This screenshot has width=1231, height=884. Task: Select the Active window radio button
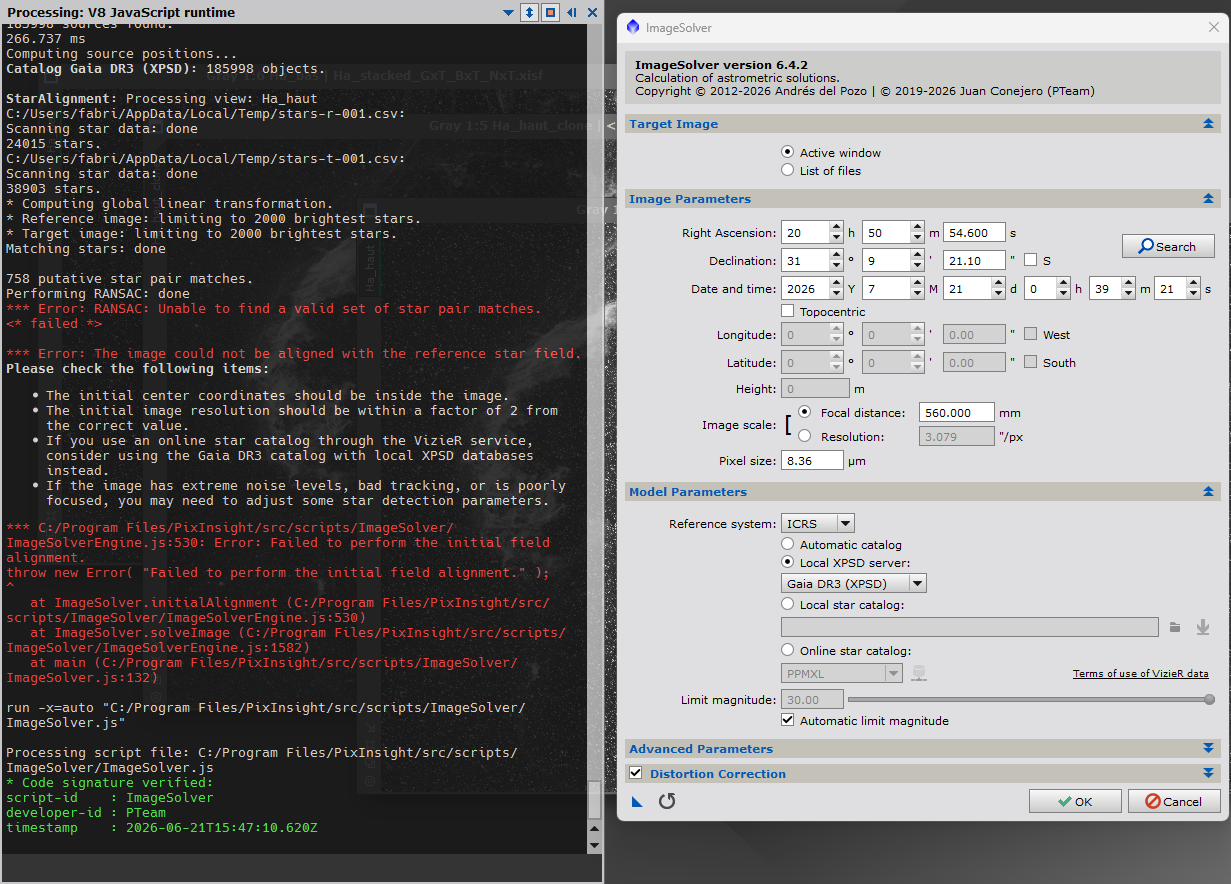[x=788, y=153]
